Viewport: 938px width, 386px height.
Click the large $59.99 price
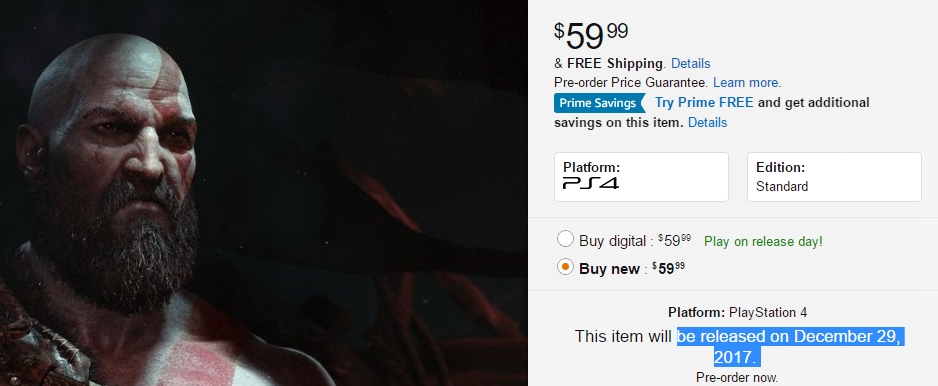tap(590, 37)
